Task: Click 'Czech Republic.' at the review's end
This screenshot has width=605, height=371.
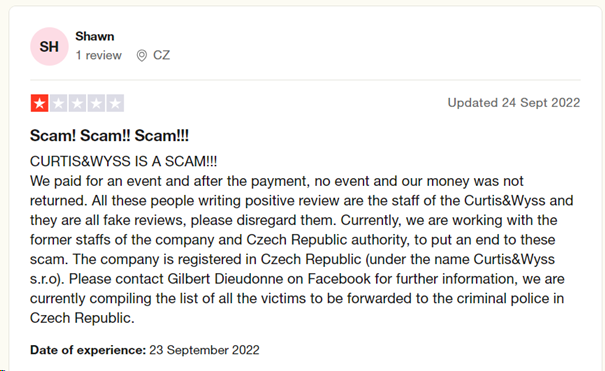Action: point(82,318)
